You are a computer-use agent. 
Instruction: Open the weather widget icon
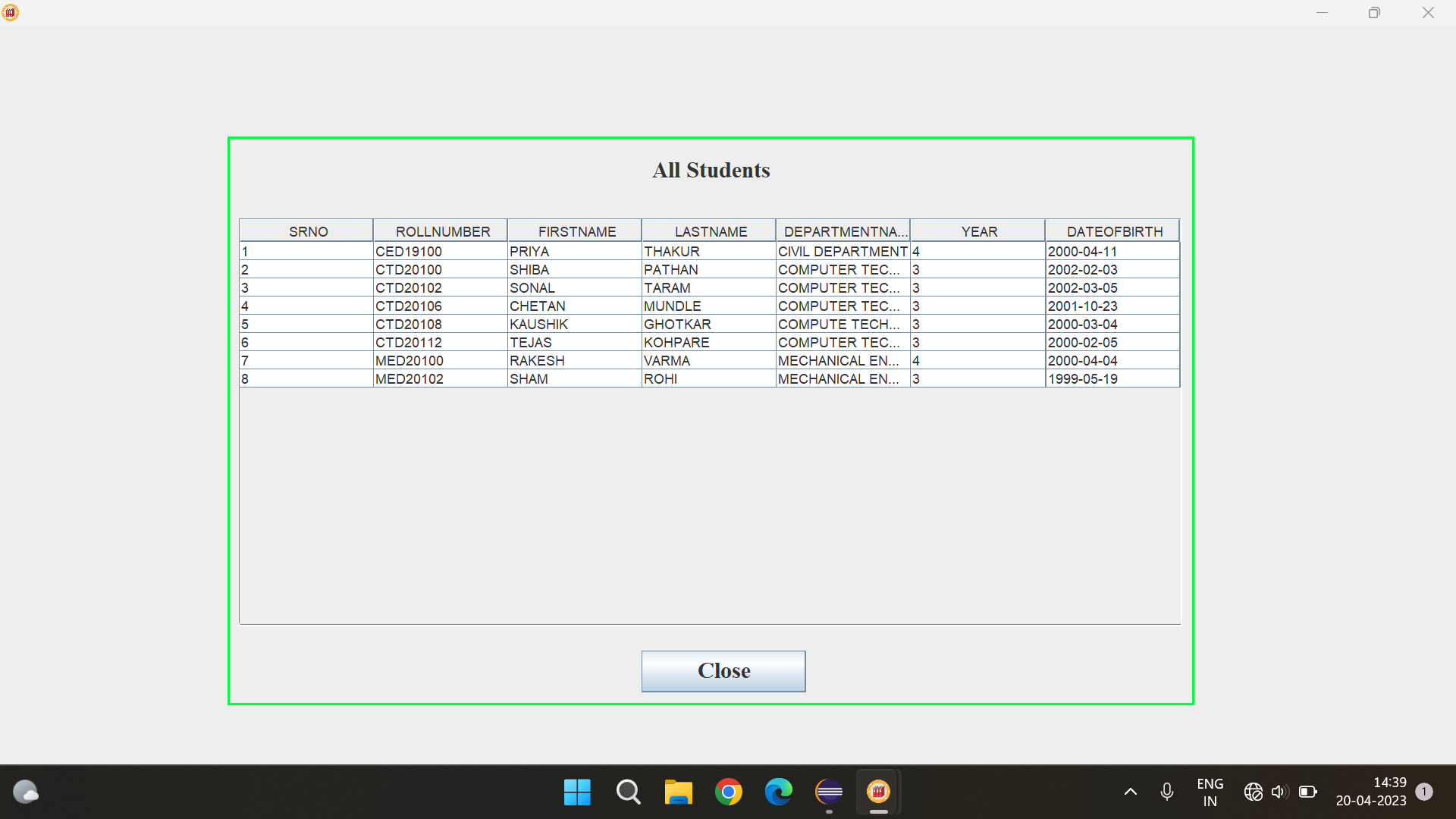[26, 792]
